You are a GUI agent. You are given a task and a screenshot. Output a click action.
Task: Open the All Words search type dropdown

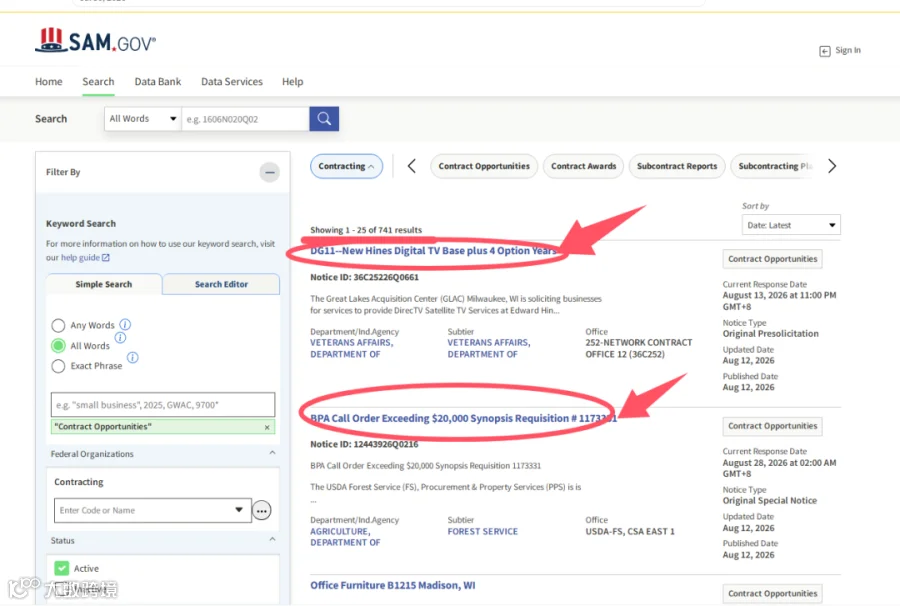click(142, 119)
